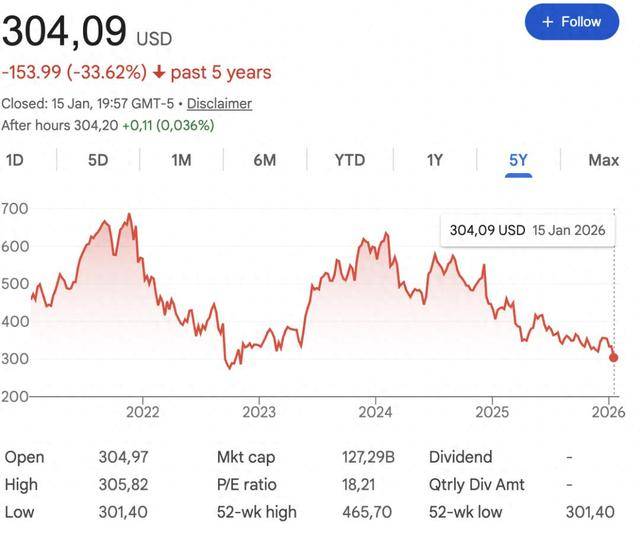Click the 2024 label on chart axis
This screenshot has height=548, width=640.
pos(375,411)
